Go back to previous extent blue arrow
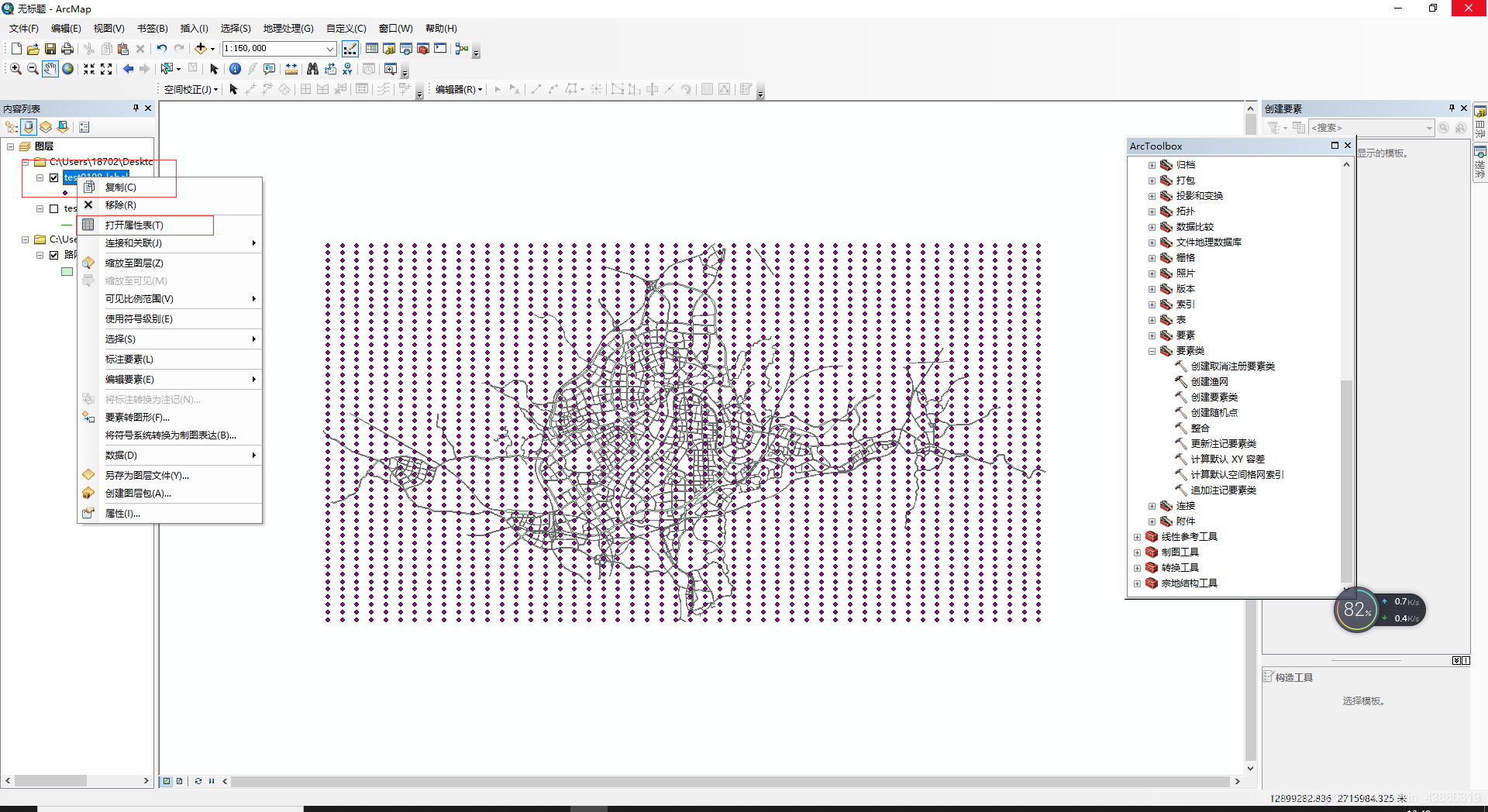 [128, 69]
